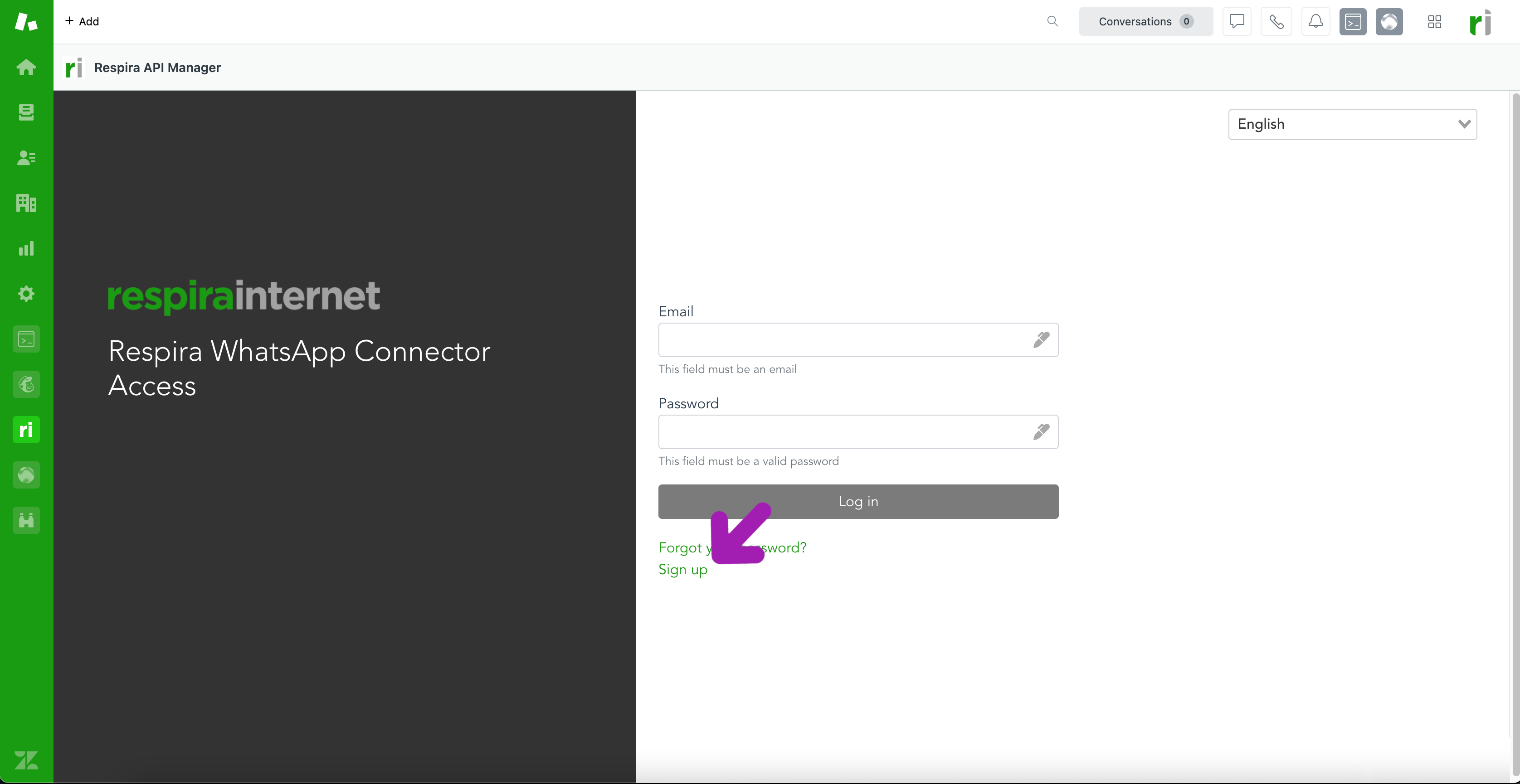Screen dimensions: 1520x784
Task: Open the globe app icon in sidebar
Action: (26, 475)
